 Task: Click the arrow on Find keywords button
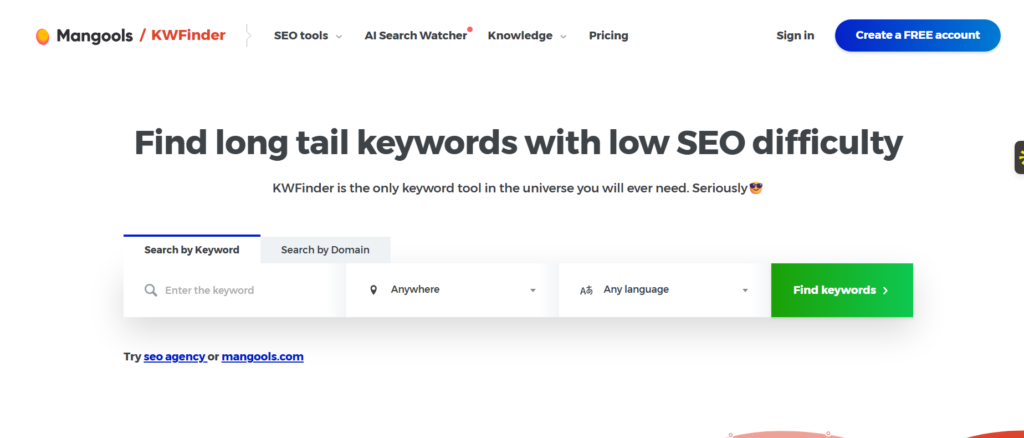[885, 290]
